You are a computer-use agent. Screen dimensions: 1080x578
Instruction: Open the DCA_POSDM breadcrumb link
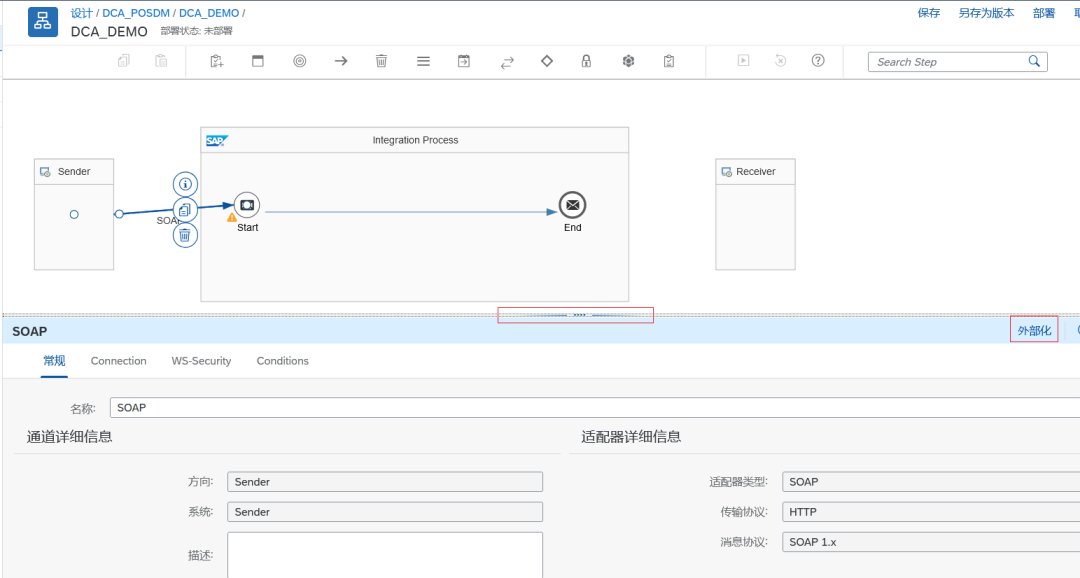tap(136, 13)
